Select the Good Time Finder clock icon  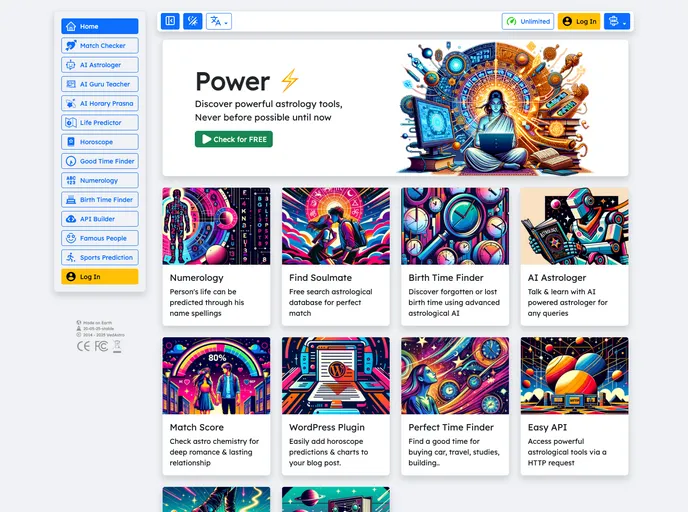click(x=71, y=161)
